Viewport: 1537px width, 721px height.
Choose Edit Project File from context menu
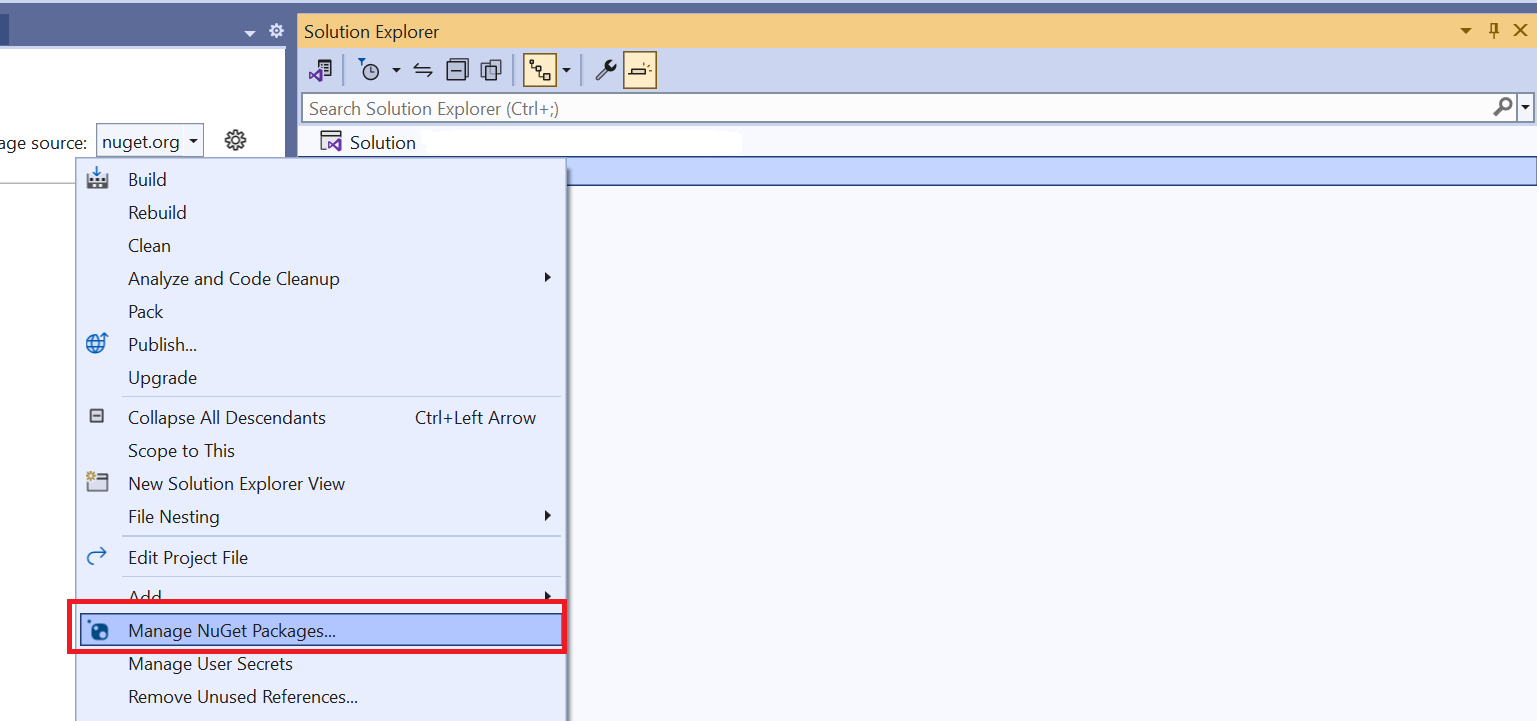pyautogui.click(x=188, y=557)
